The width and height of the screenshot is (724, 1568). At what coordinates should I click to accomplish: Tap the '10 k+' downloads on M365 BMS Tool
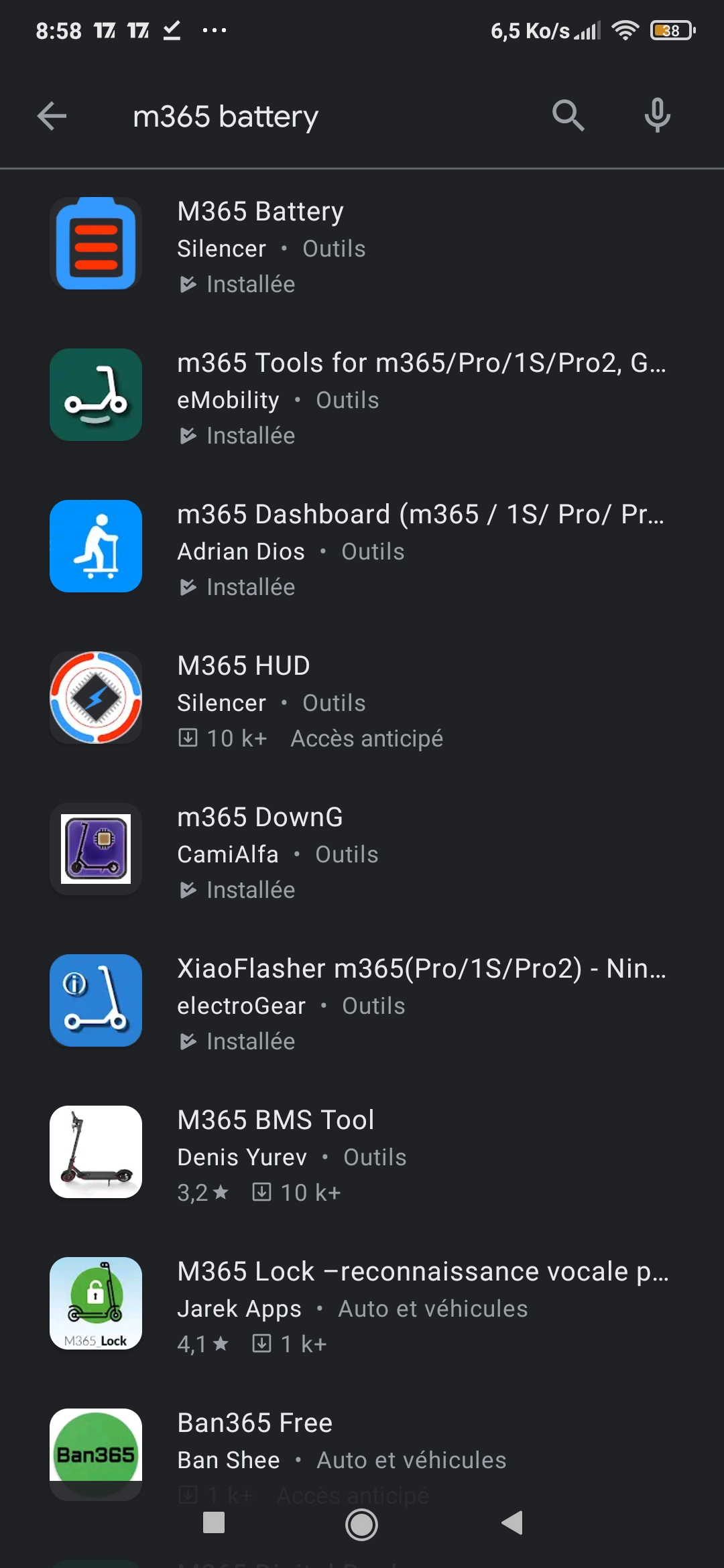311,1193
